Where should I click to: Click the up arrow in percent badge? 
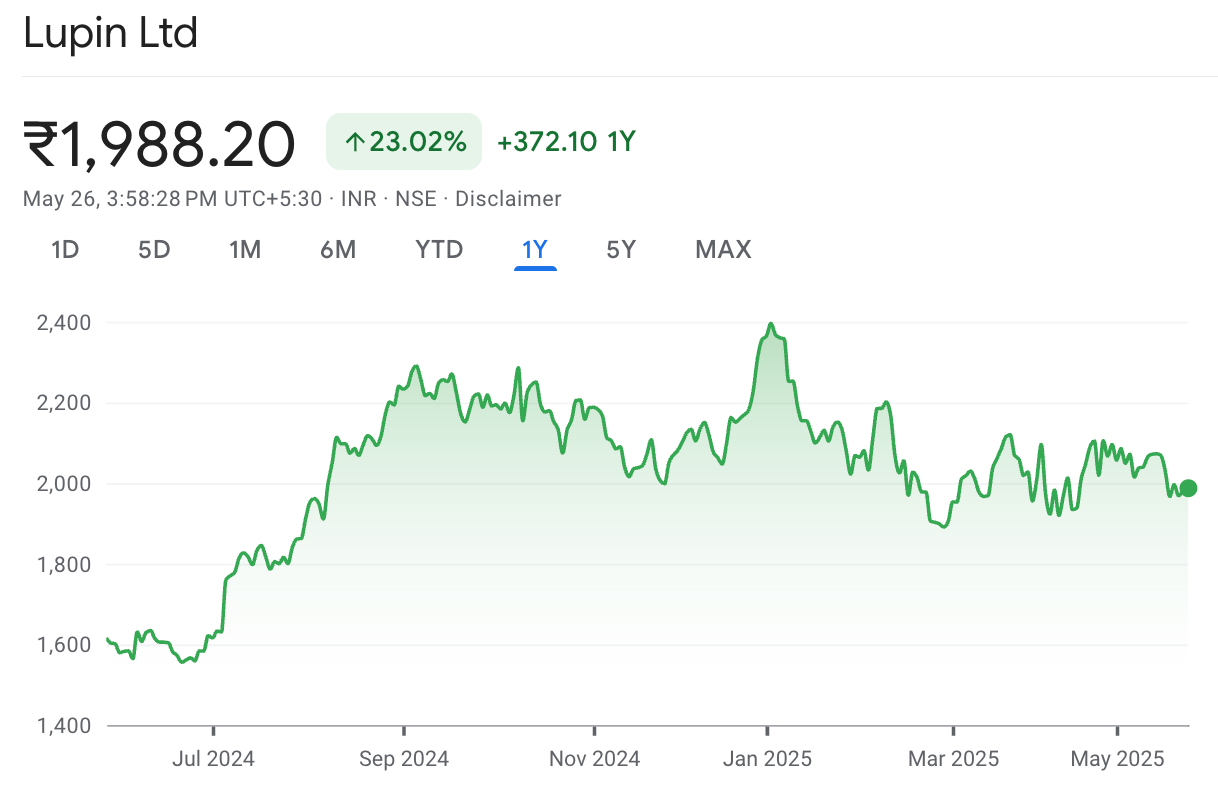pyautogui.click(x=354, y=142)
